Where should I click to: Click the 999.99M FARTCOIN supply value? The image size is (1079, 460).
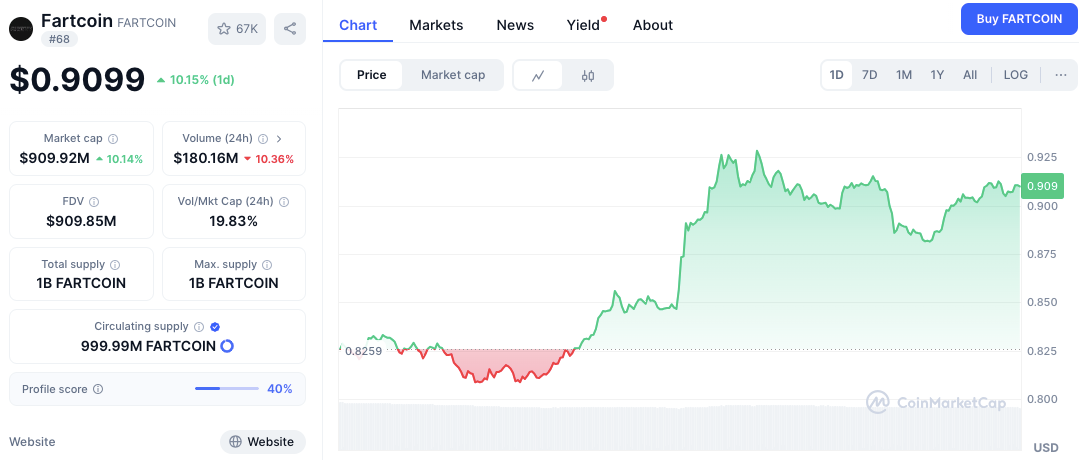coord(148,346)
